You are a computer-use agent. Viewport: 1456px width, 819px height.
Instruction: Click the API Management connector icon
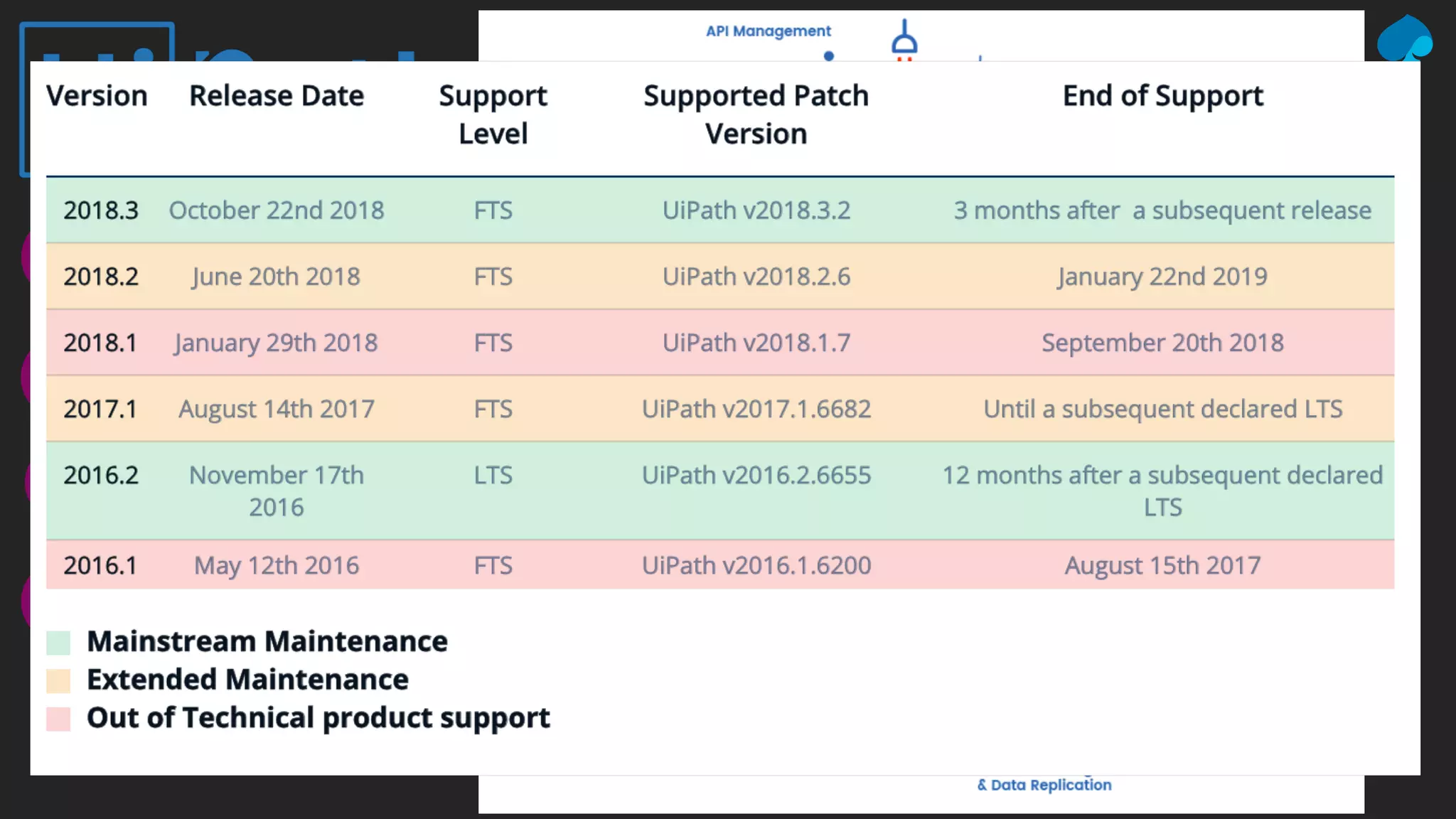tap(904, 37)
